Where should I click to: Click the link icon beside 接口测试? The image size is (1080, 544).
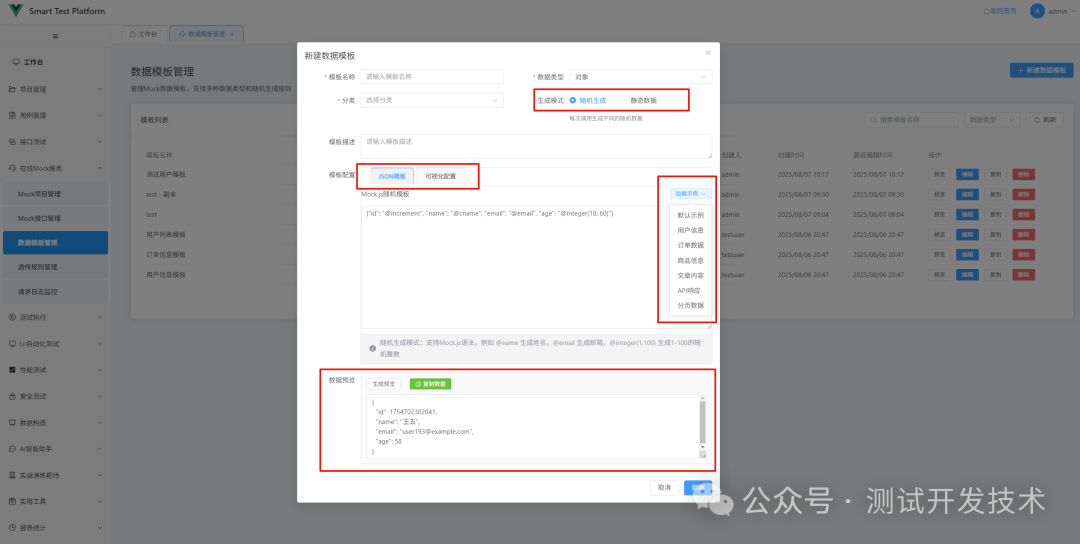click(x=12, y=142)
